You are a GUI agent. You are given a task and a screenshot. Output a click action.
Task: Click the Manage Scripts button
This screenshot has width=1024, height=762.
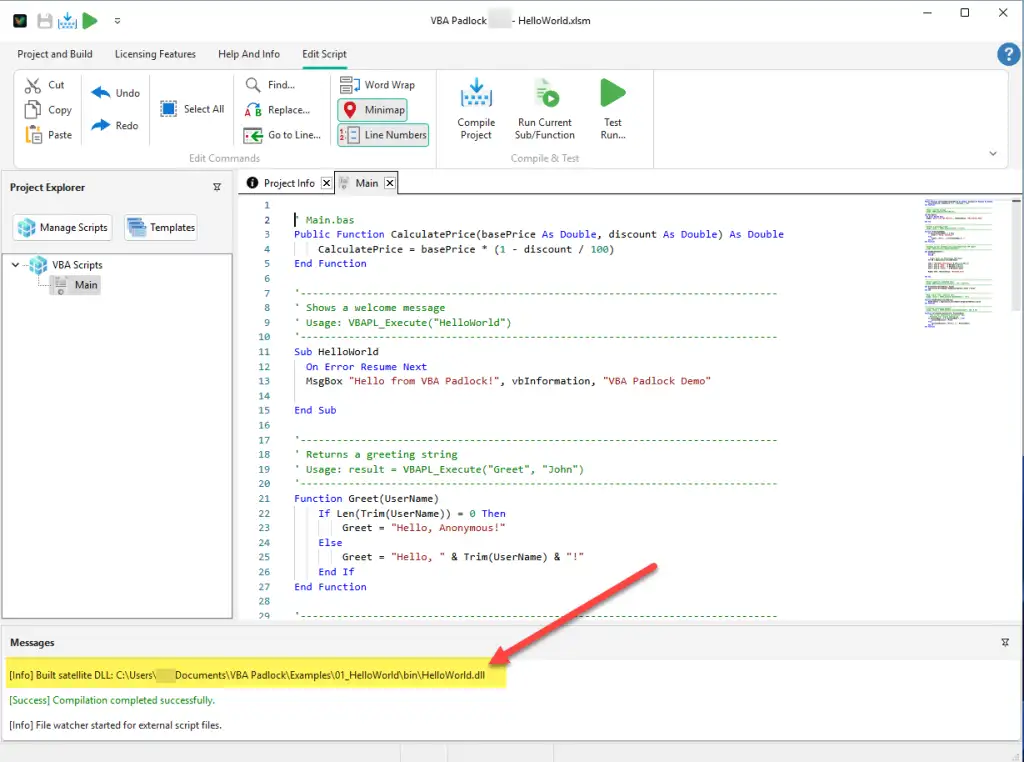pyautogui.click(x=62, y=227)
